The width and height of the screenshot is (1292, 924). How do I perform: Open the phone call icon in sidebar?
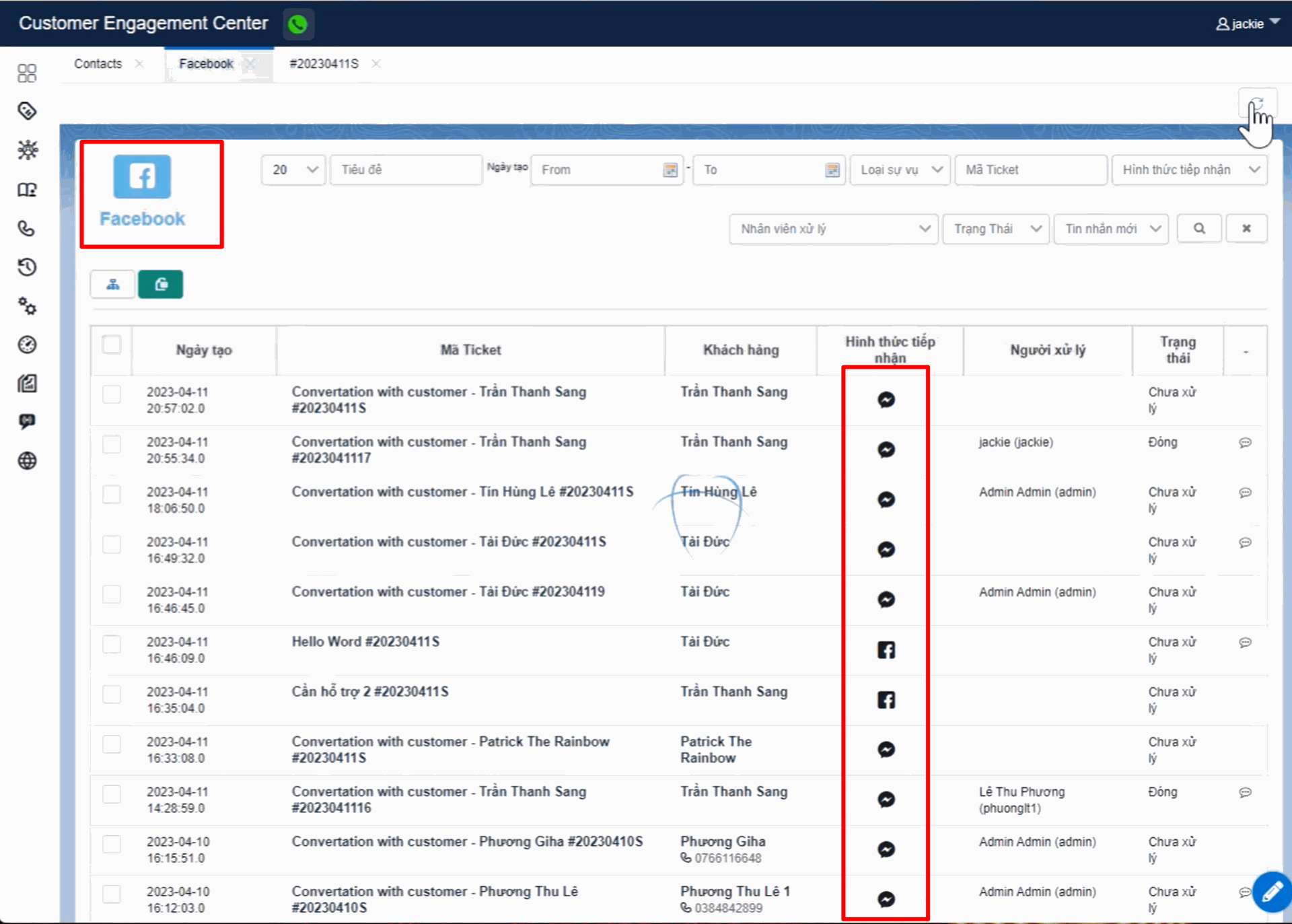27,229
